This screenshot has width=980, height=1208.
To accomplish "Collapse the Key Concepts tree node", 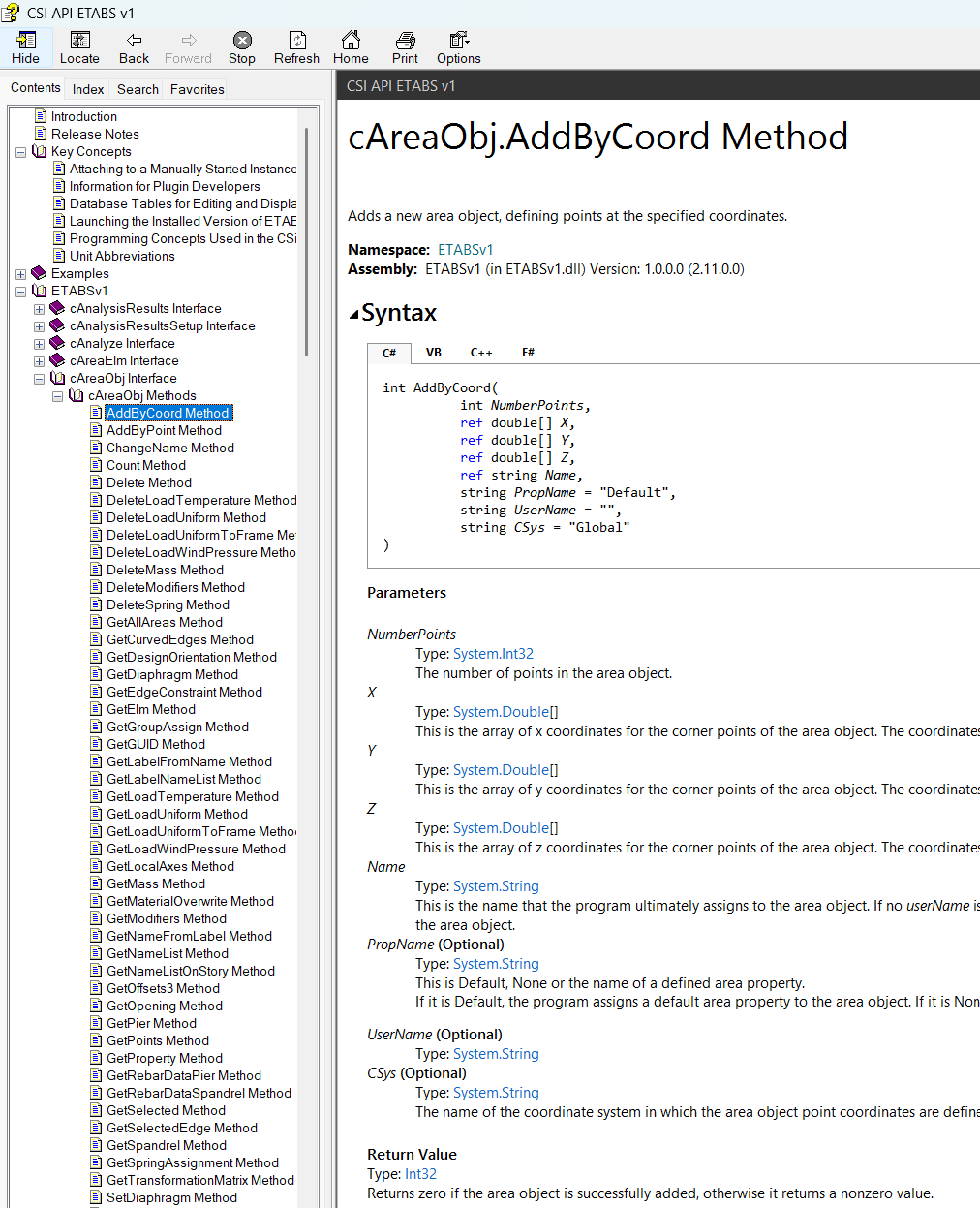I will (x=21, y=152).
